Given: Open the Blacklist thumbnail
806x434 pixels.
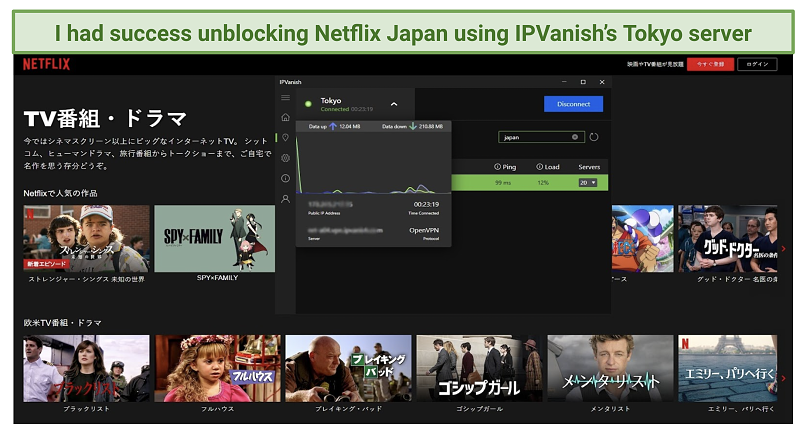Looking at the screenshot, I should 86,368.
